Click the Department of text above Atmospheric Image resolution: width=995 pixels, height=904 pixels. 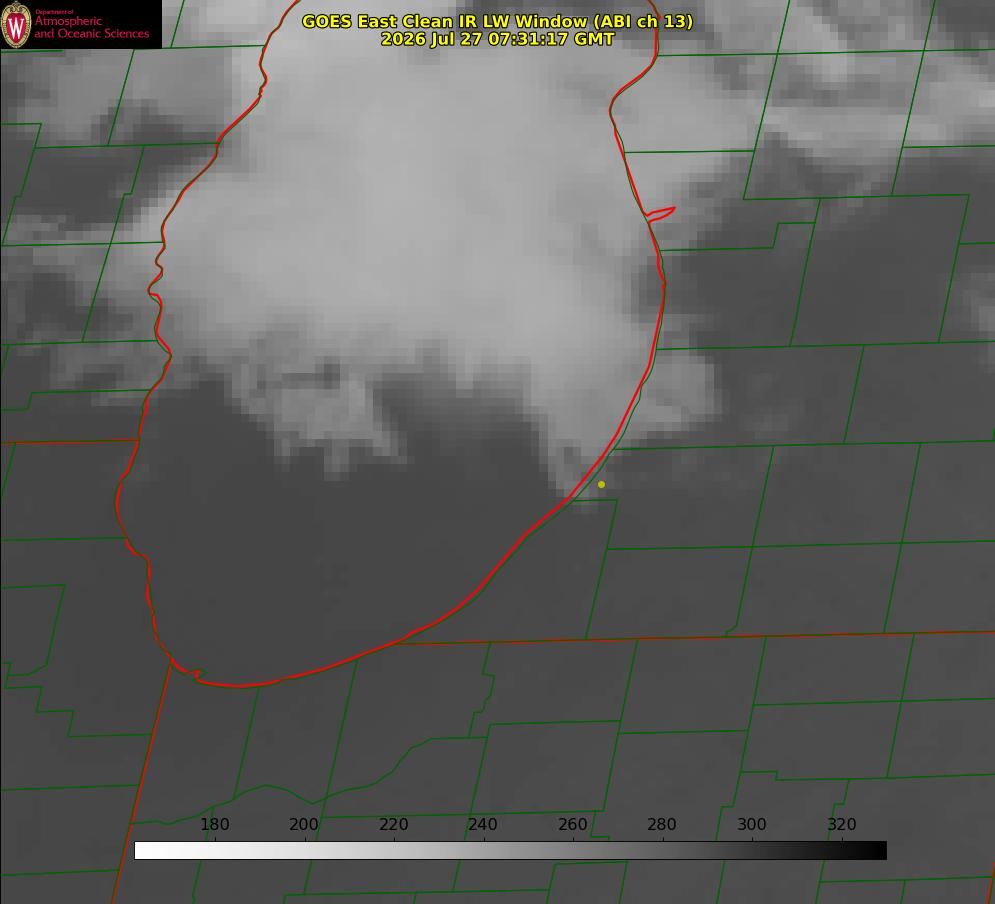pos(54,12)
